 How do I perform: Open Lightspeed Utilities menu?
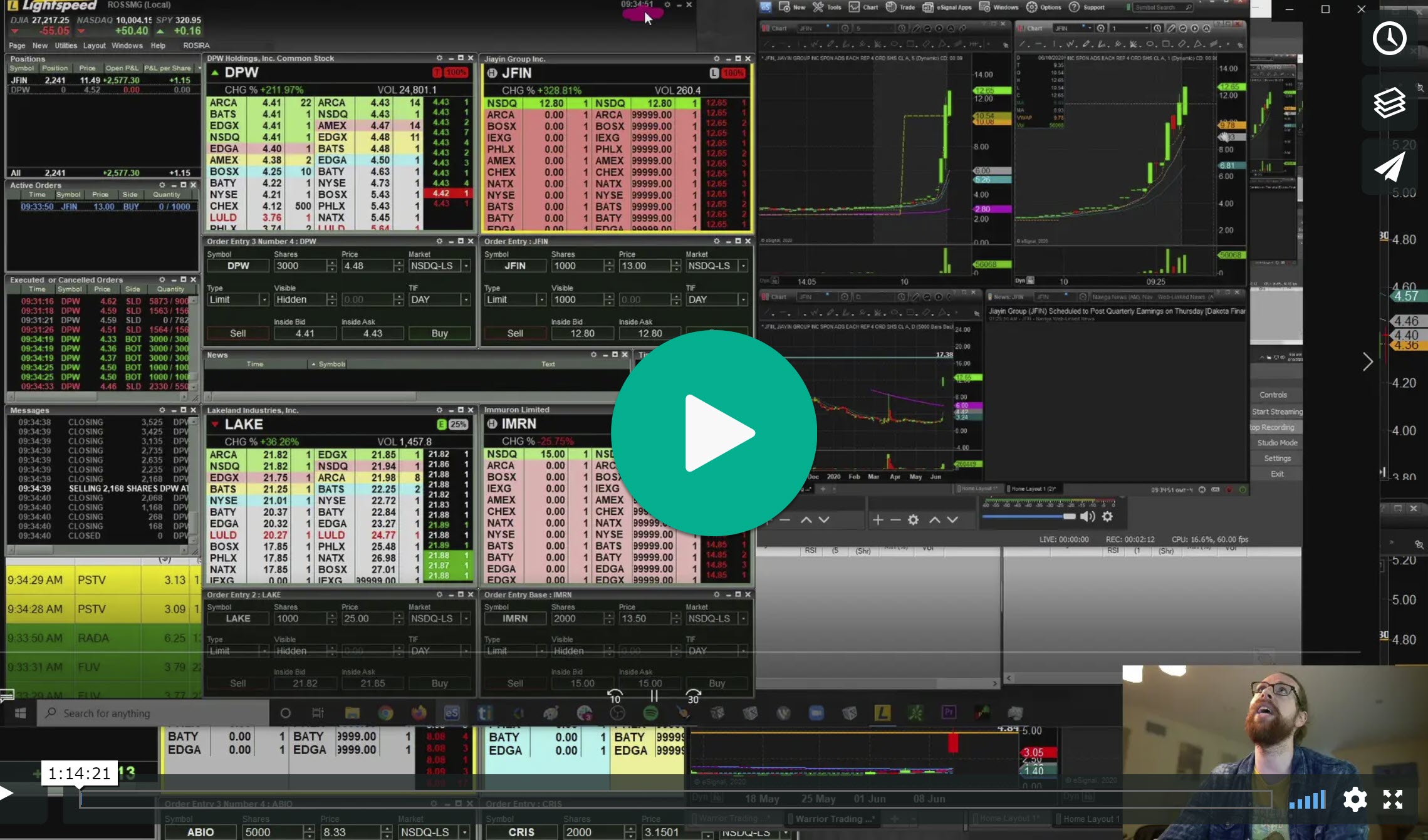66,46
